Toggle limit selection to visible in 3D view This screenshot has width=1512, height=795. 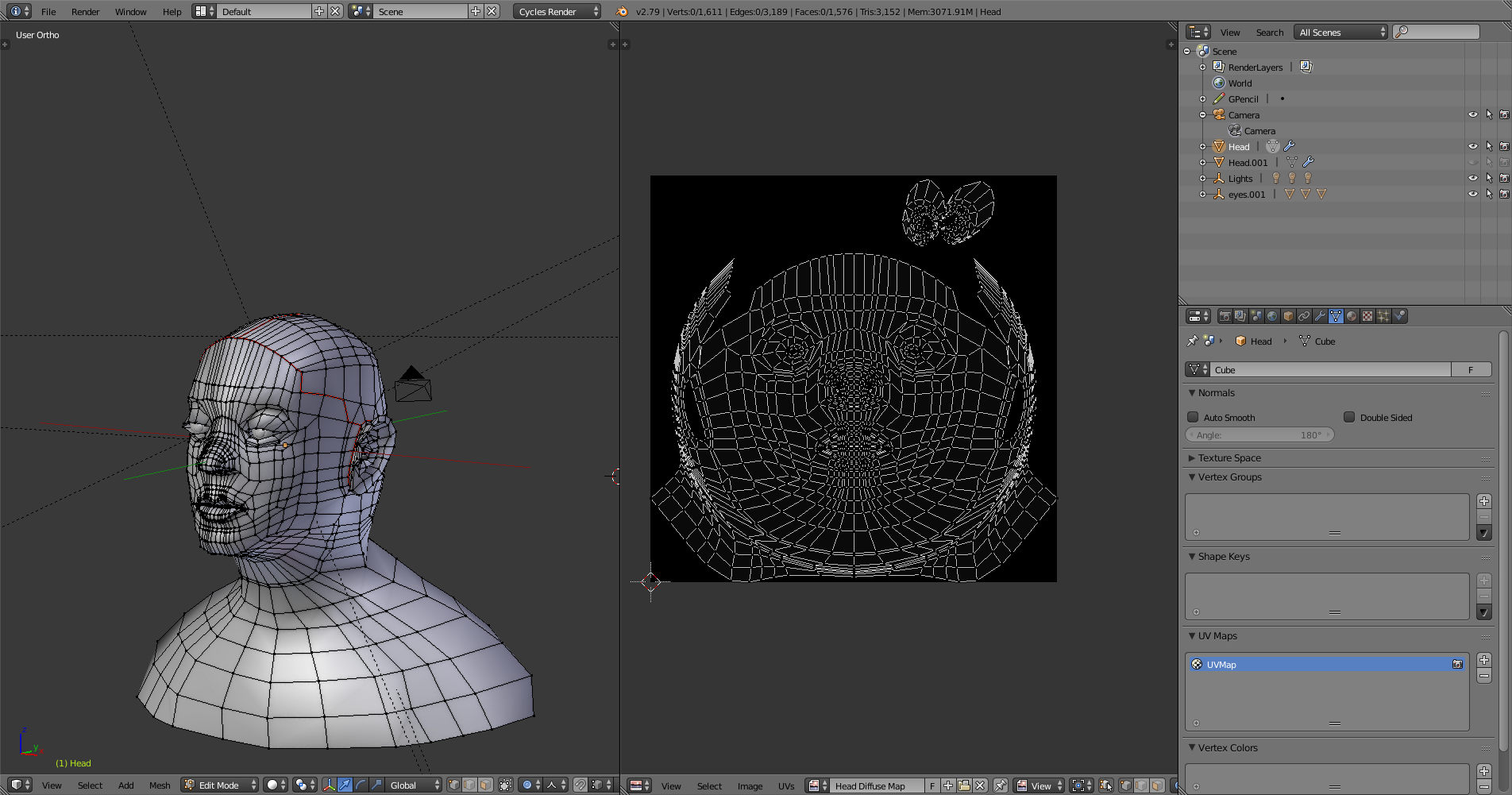[506, 785]
